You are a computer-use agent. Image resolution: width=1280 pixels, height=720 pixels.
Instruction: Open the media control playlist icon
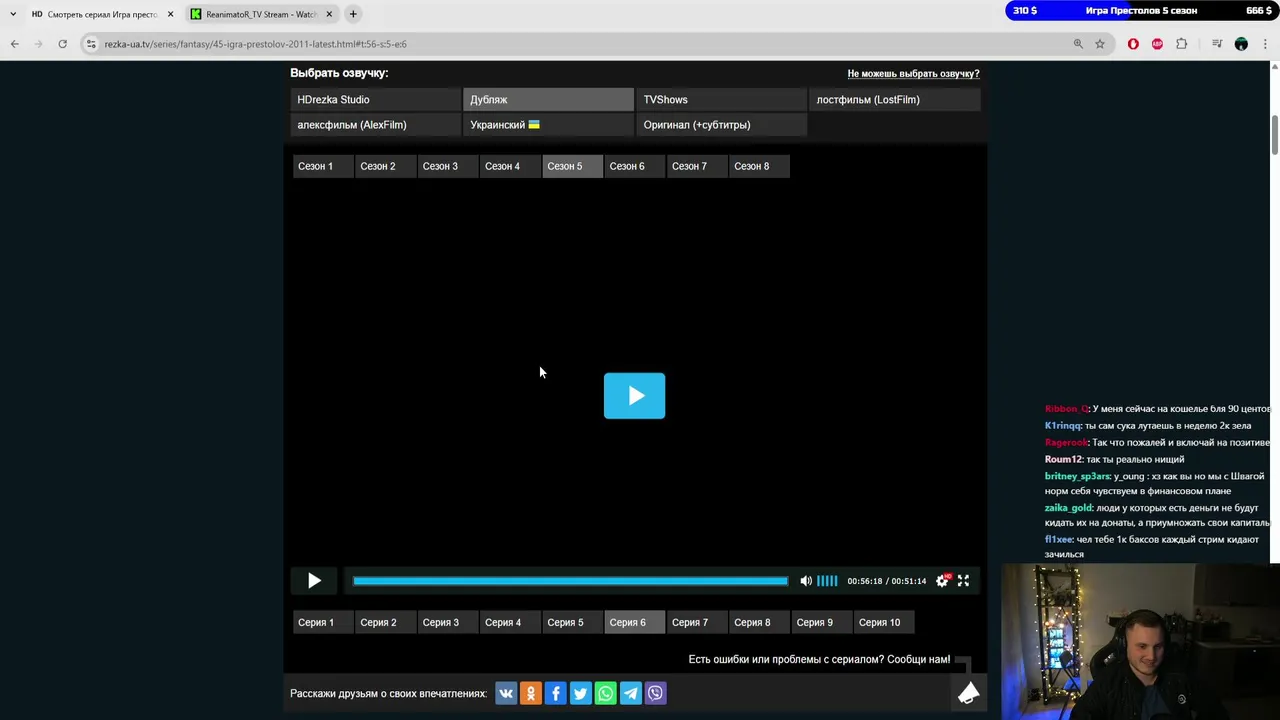tap(1217, 44)
